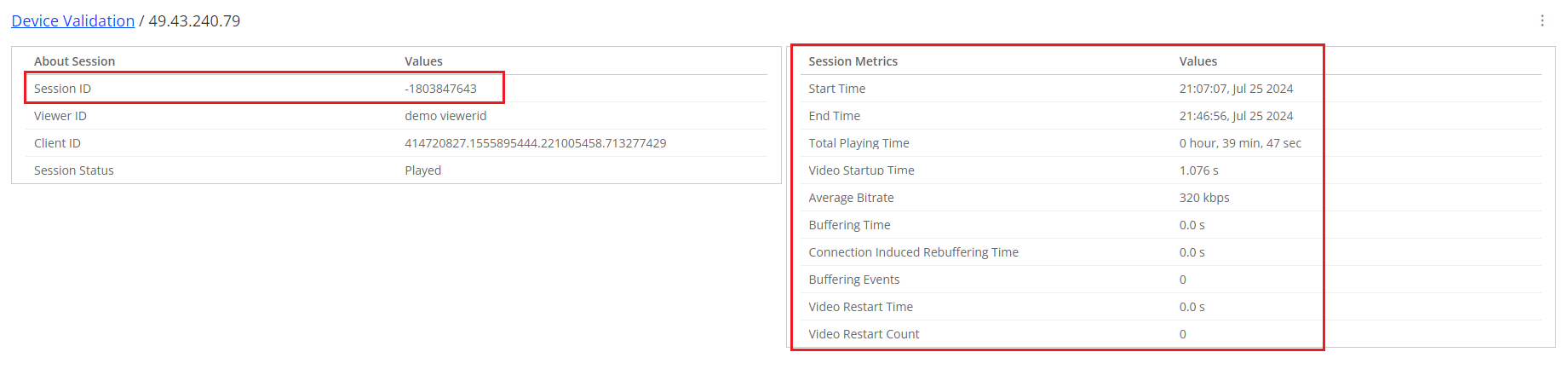Select the Viewer ID row label
Viewport: 1568px width, 381px height.
(x=60, y=116)
